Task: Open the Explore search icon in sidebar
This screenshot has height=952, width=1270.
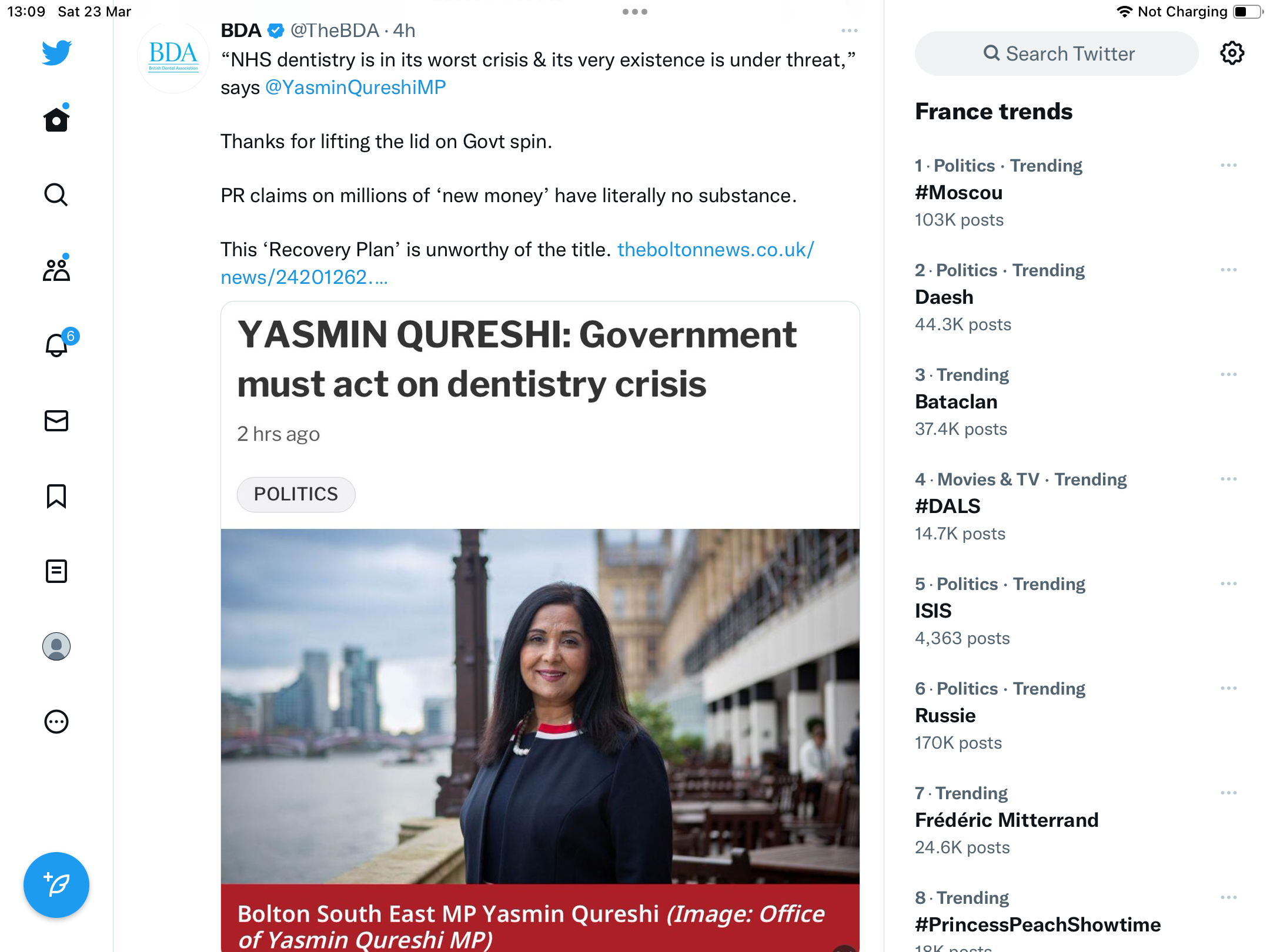Action: click(56, 195)
